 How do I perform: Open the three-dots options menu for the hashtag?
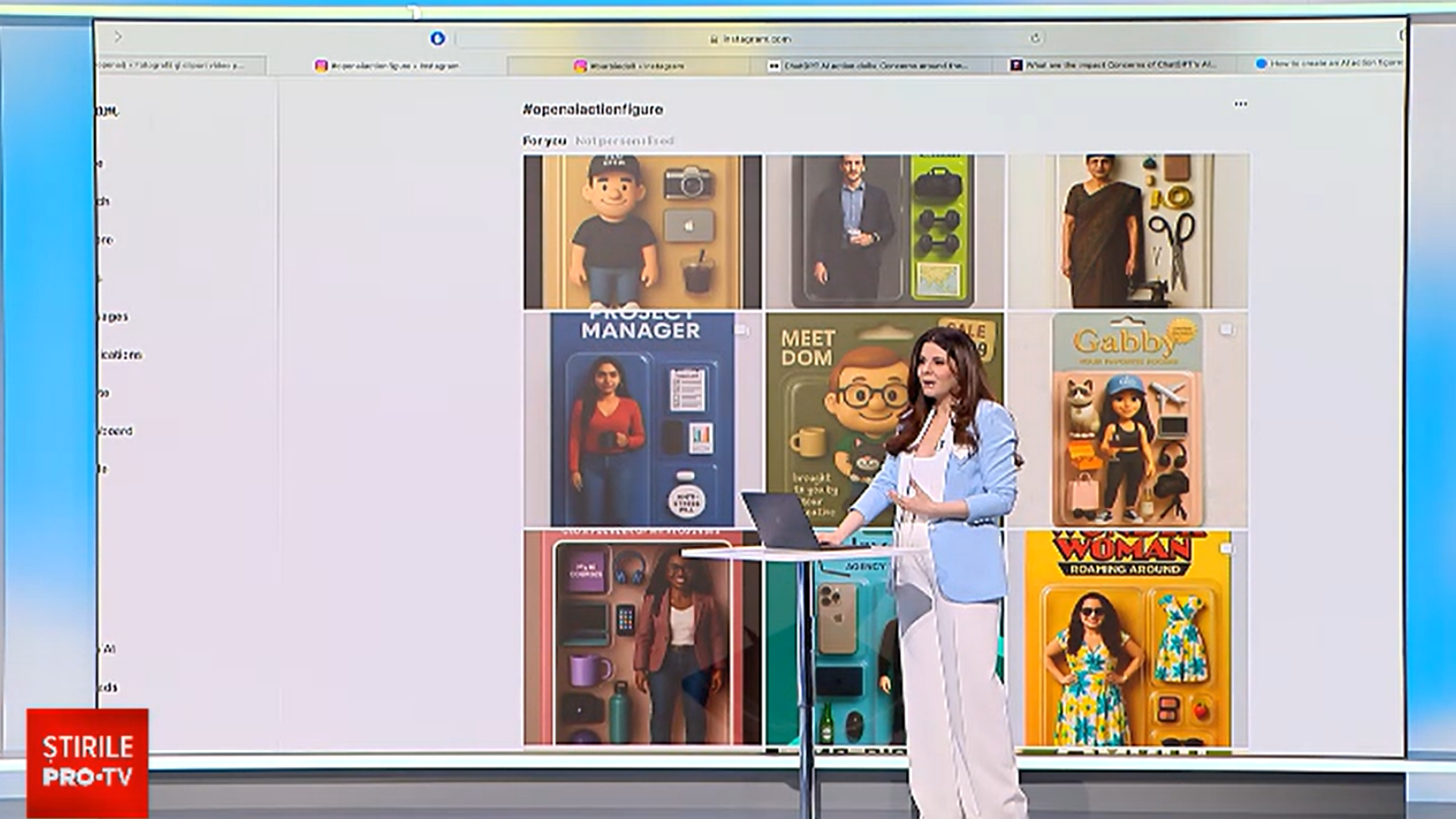click(x=1240, y=104)
